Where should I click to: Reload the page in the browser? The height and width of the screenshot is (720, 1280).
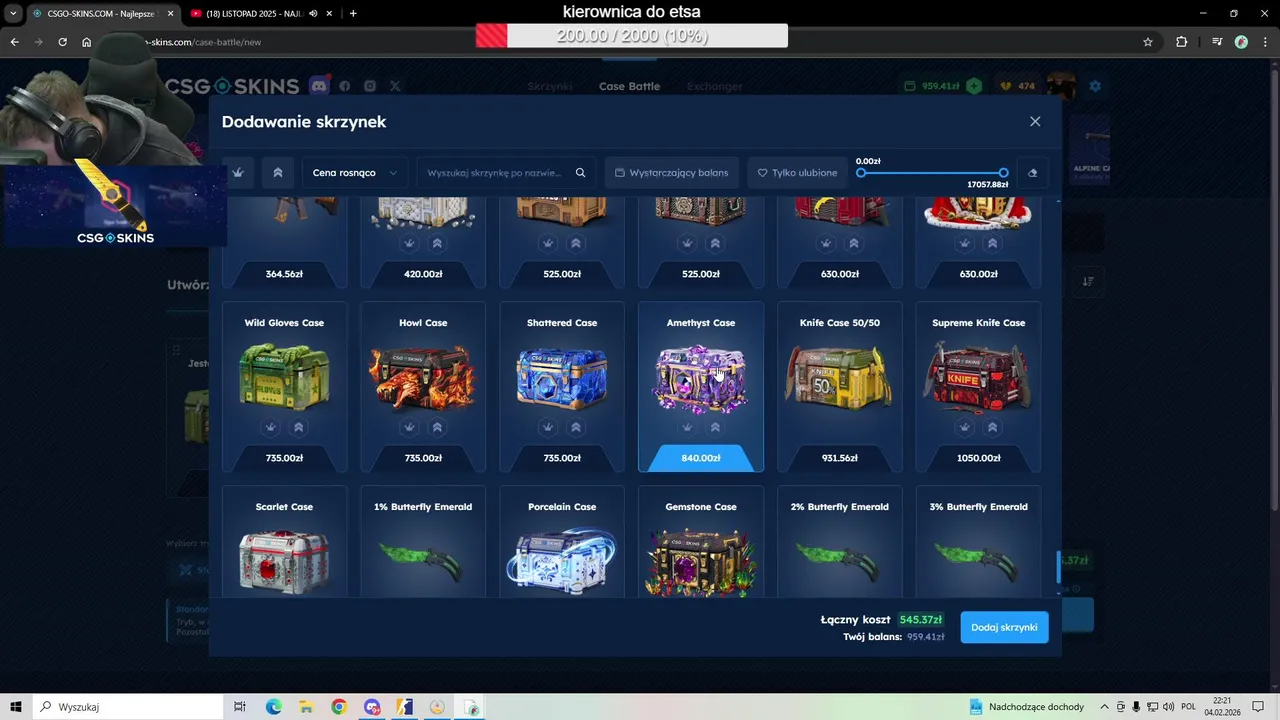pos(62,42)
